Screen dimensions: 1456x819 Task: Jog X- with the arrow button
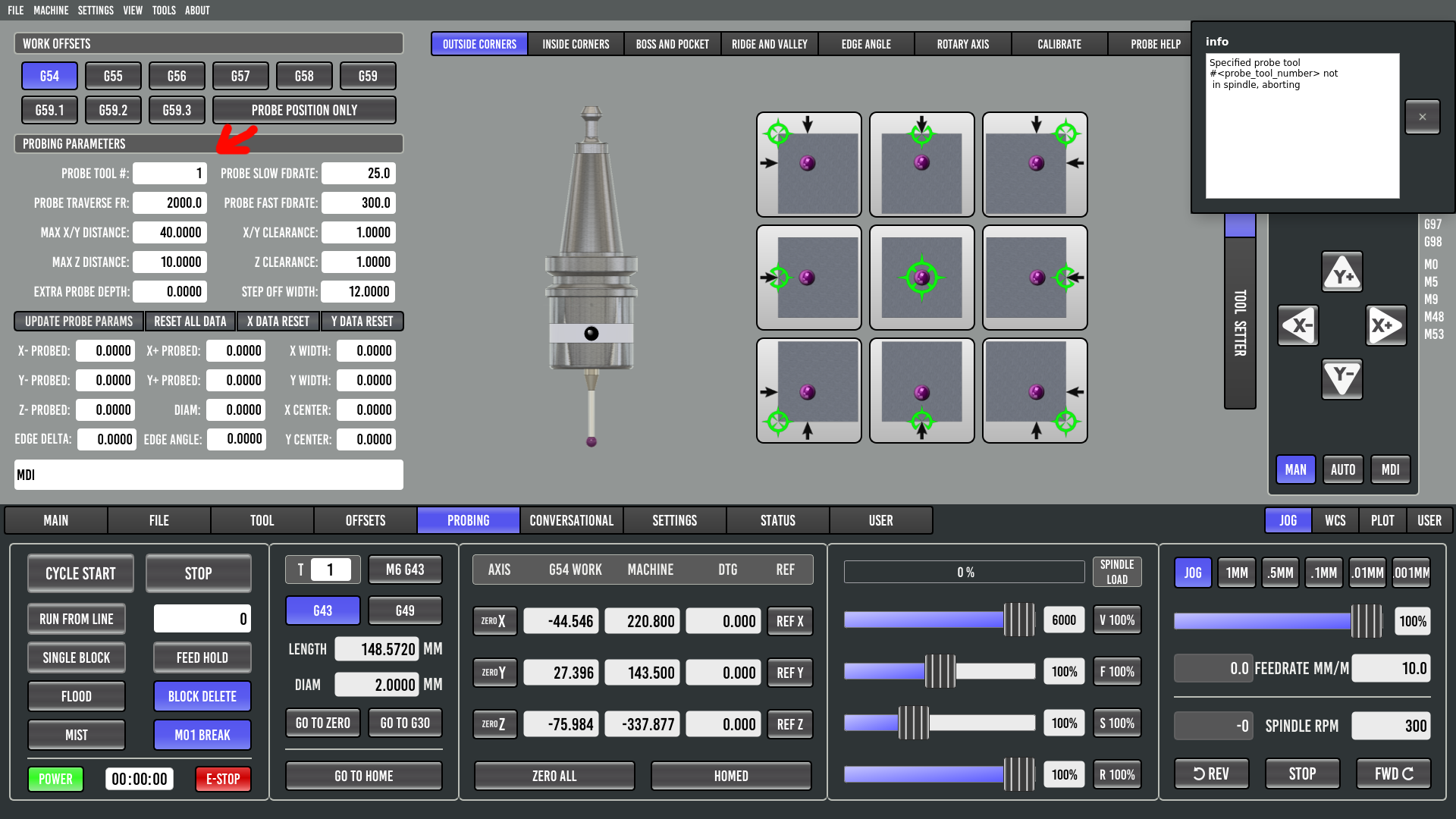point(1298,325)
